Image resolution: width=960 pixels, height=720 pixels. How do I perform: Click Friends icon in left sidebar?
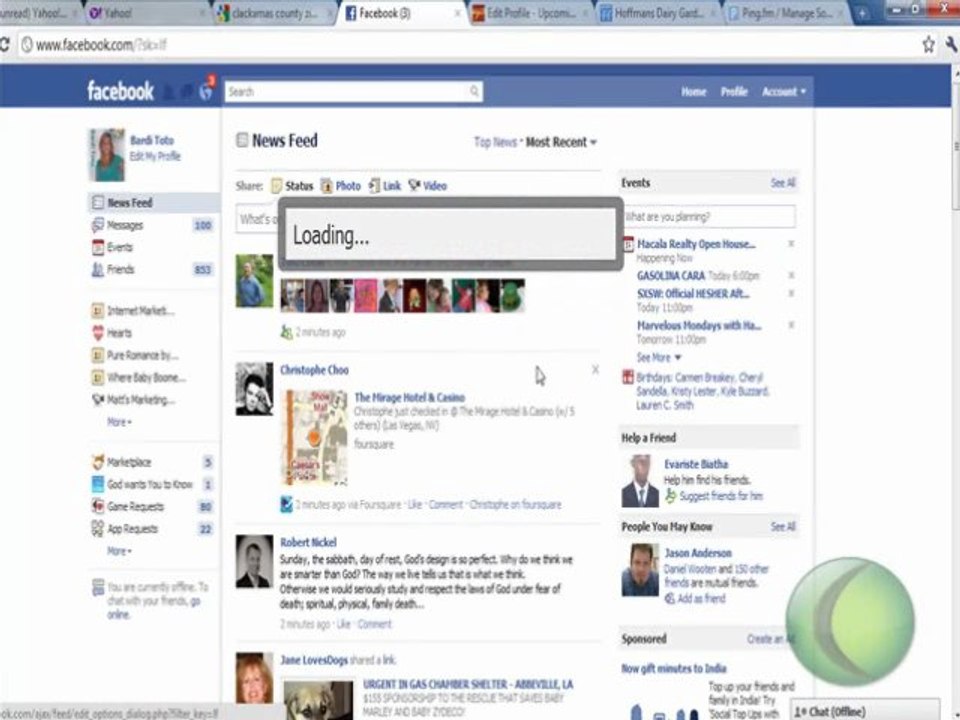tap(97, 269)
